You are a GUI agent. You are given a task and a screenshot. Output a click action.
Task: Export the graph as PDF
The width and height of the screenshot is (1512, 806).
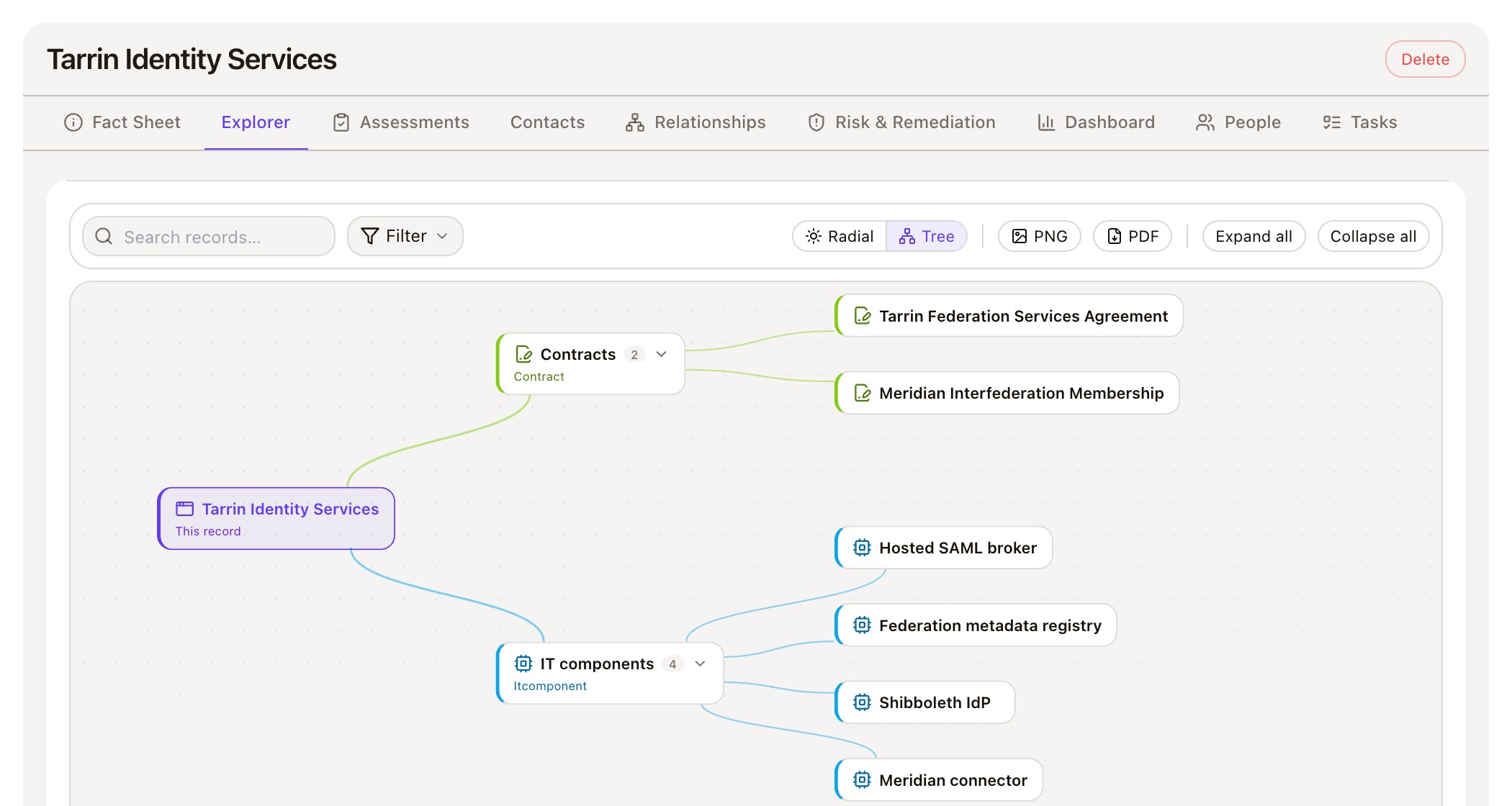click(x=1132, y=236)
